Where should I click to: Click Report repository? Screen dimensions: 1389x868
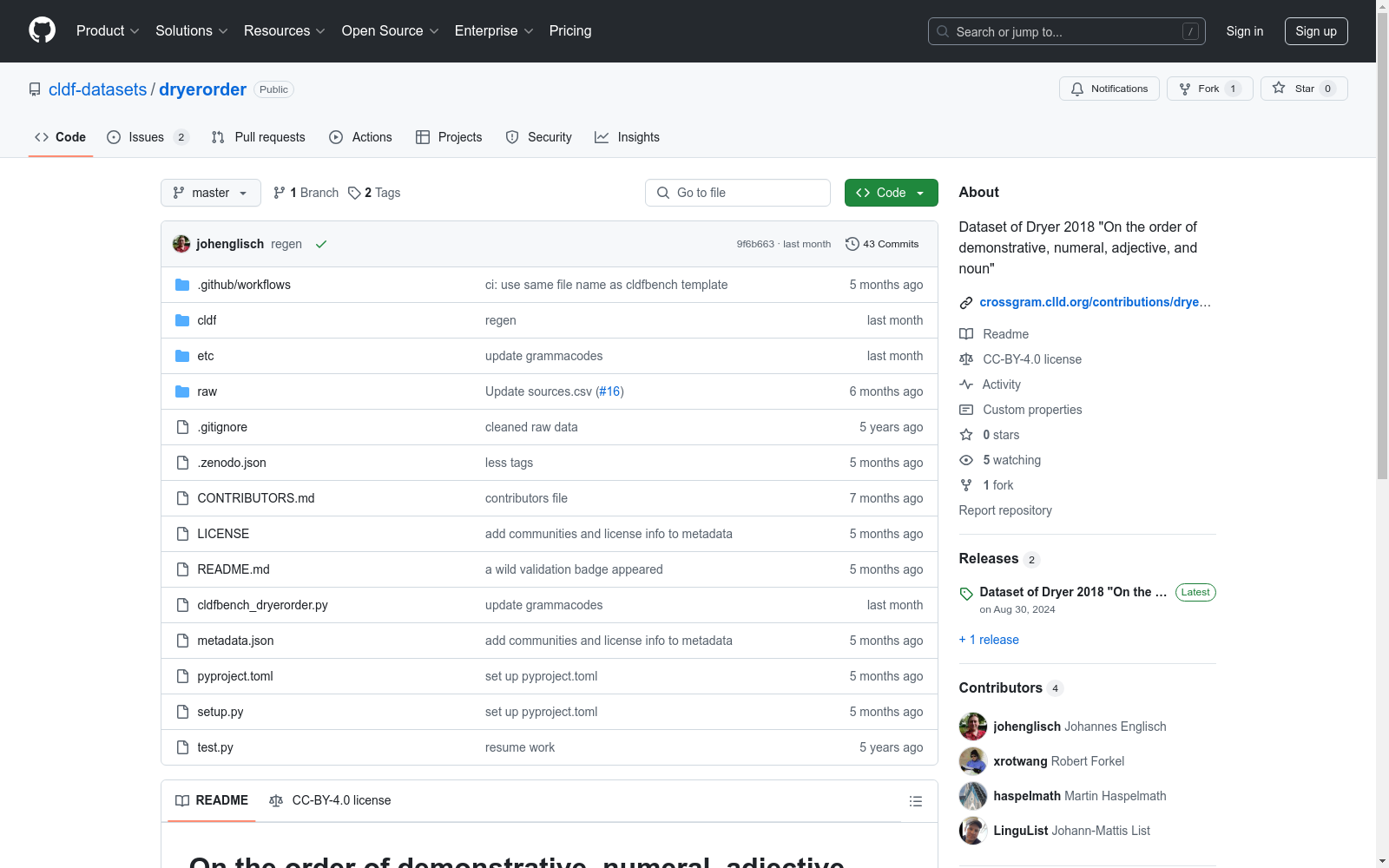(1005, 510)
